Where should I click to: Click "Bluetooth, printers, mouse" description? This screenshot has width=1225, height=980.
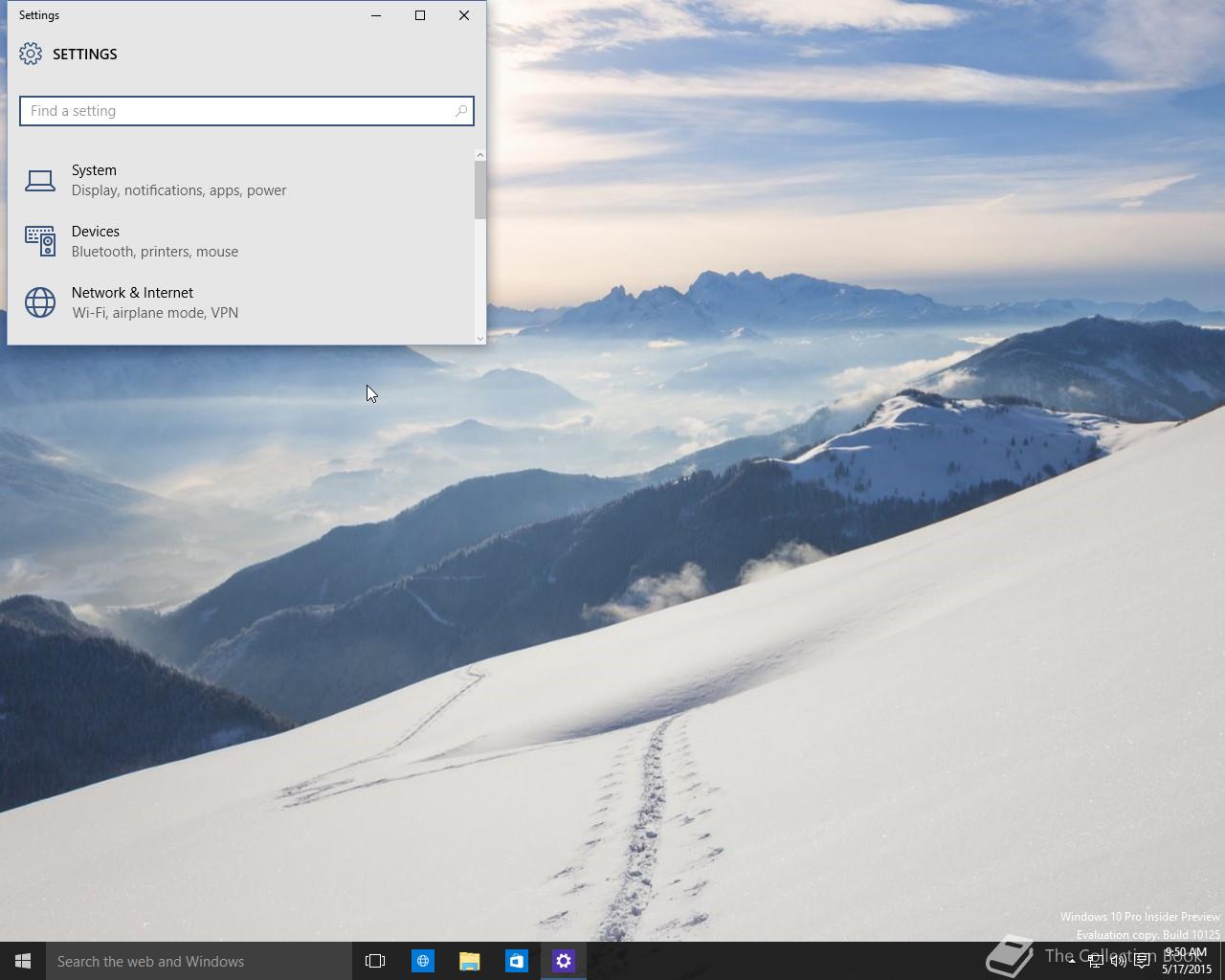pyautogui.click(x=155, y=252)
